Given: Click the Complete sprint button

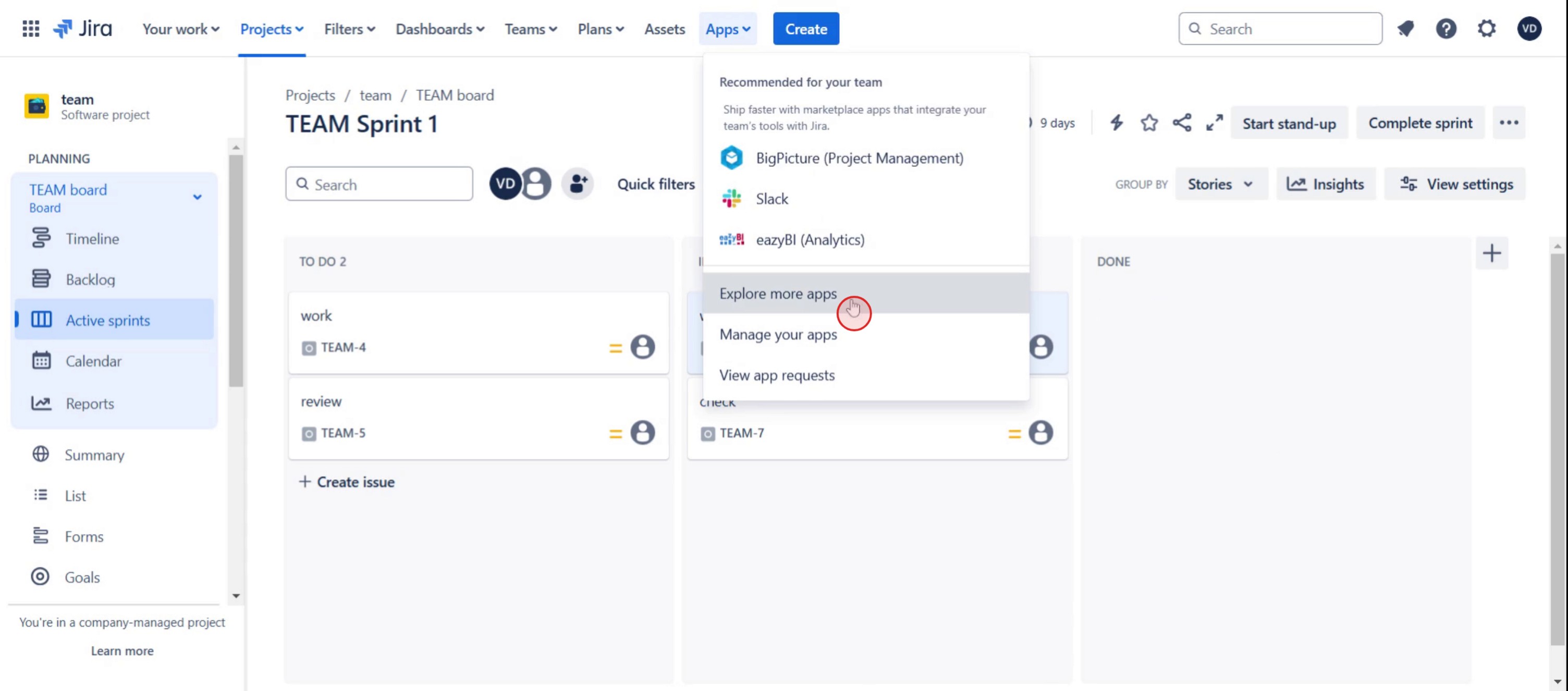Looking at the screenshot, I should [x=1420, y=123].
